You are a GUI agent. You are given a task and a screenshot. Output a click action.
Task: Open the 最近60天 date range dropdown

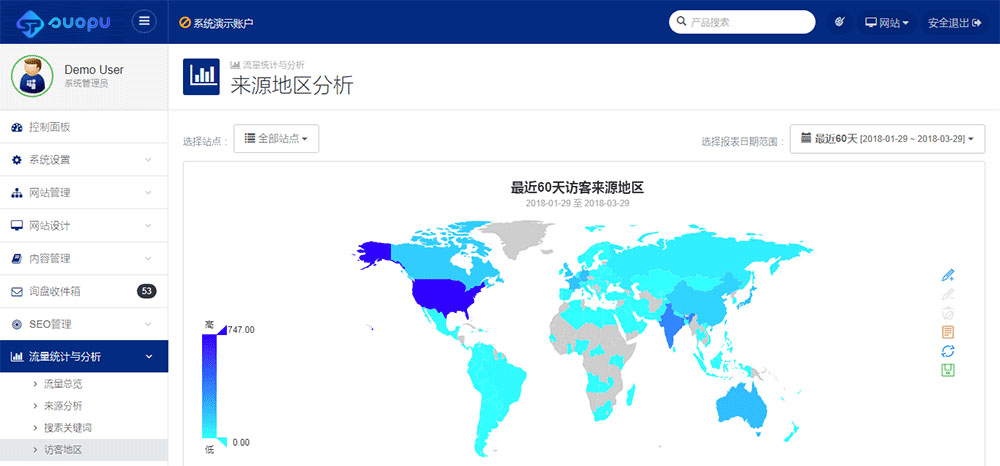887,138
